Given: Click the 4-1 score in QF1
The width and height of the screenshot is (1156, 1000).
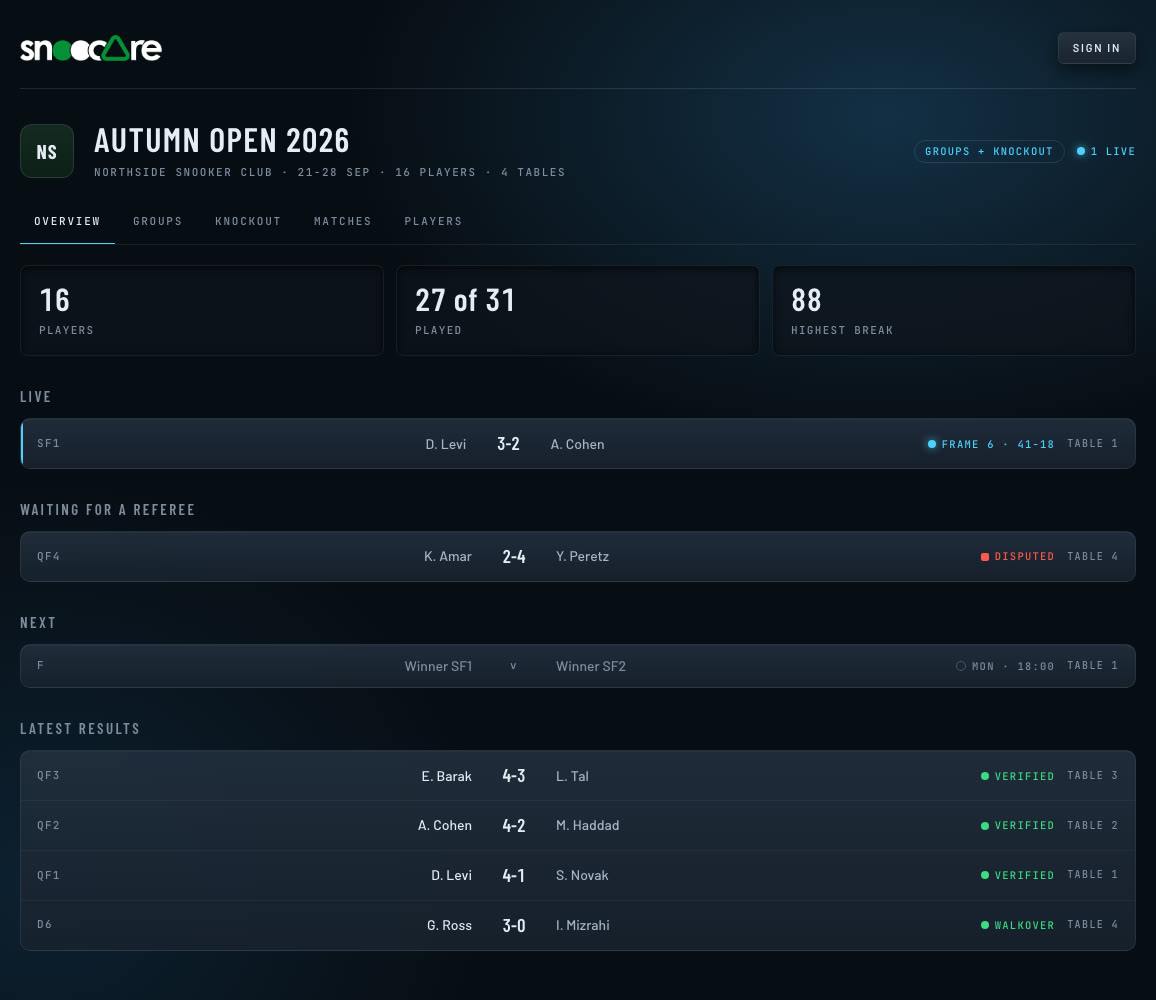Looking at the screenshot, I should 514,875.
